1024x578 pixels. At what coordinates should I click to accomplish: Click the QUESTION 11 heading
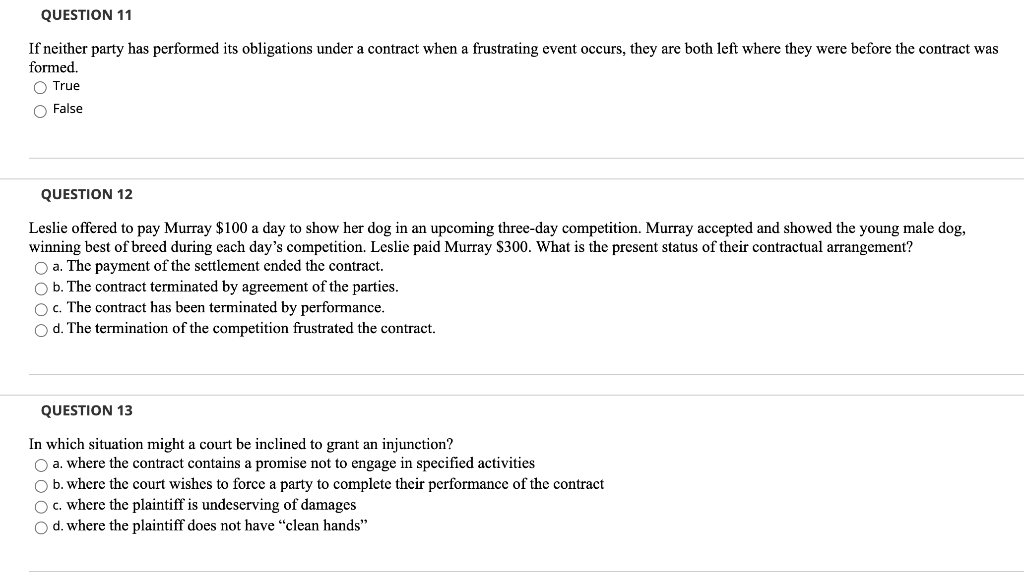pos(87,14)
